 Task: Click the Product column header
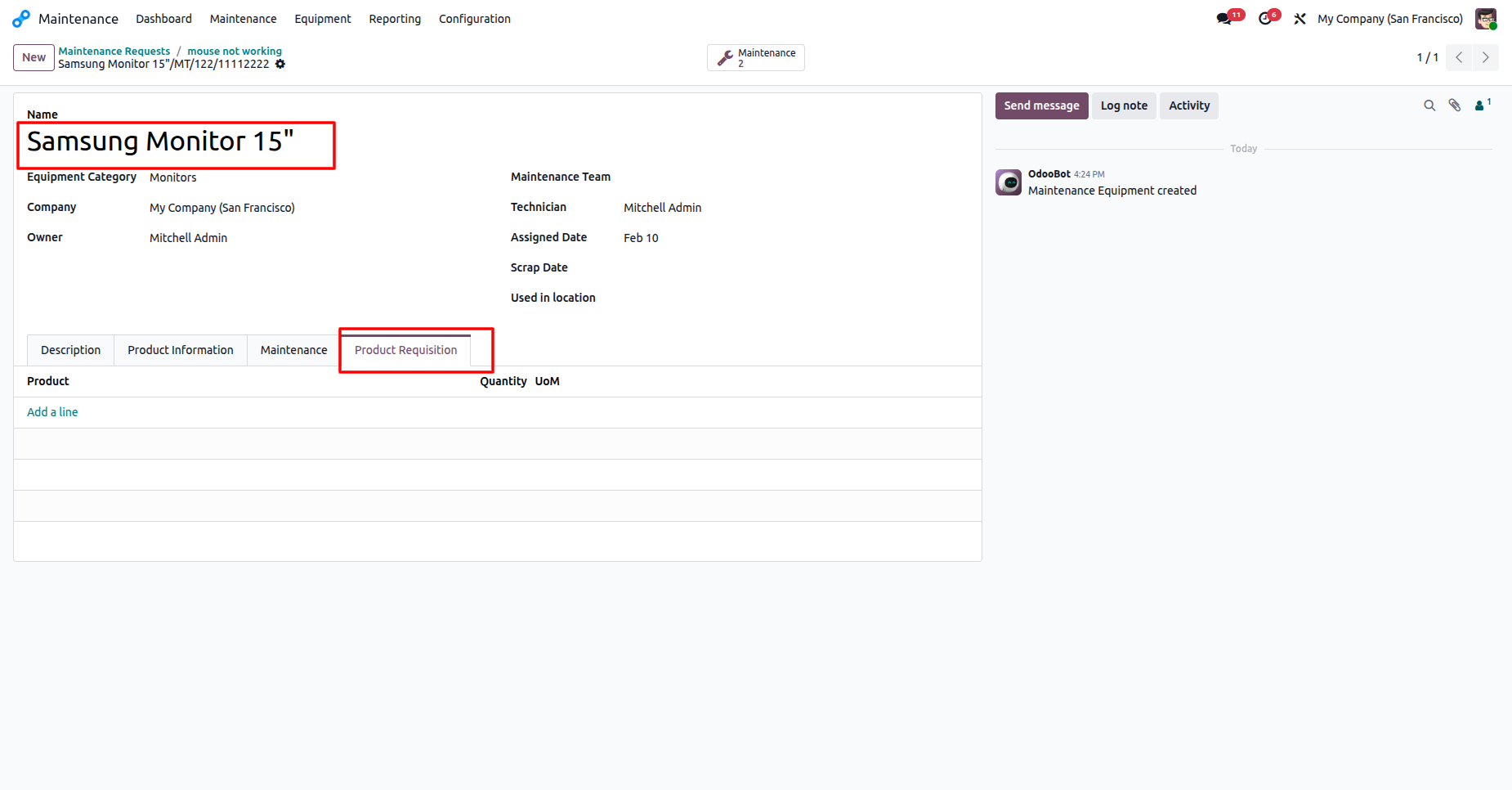(48, 381)
